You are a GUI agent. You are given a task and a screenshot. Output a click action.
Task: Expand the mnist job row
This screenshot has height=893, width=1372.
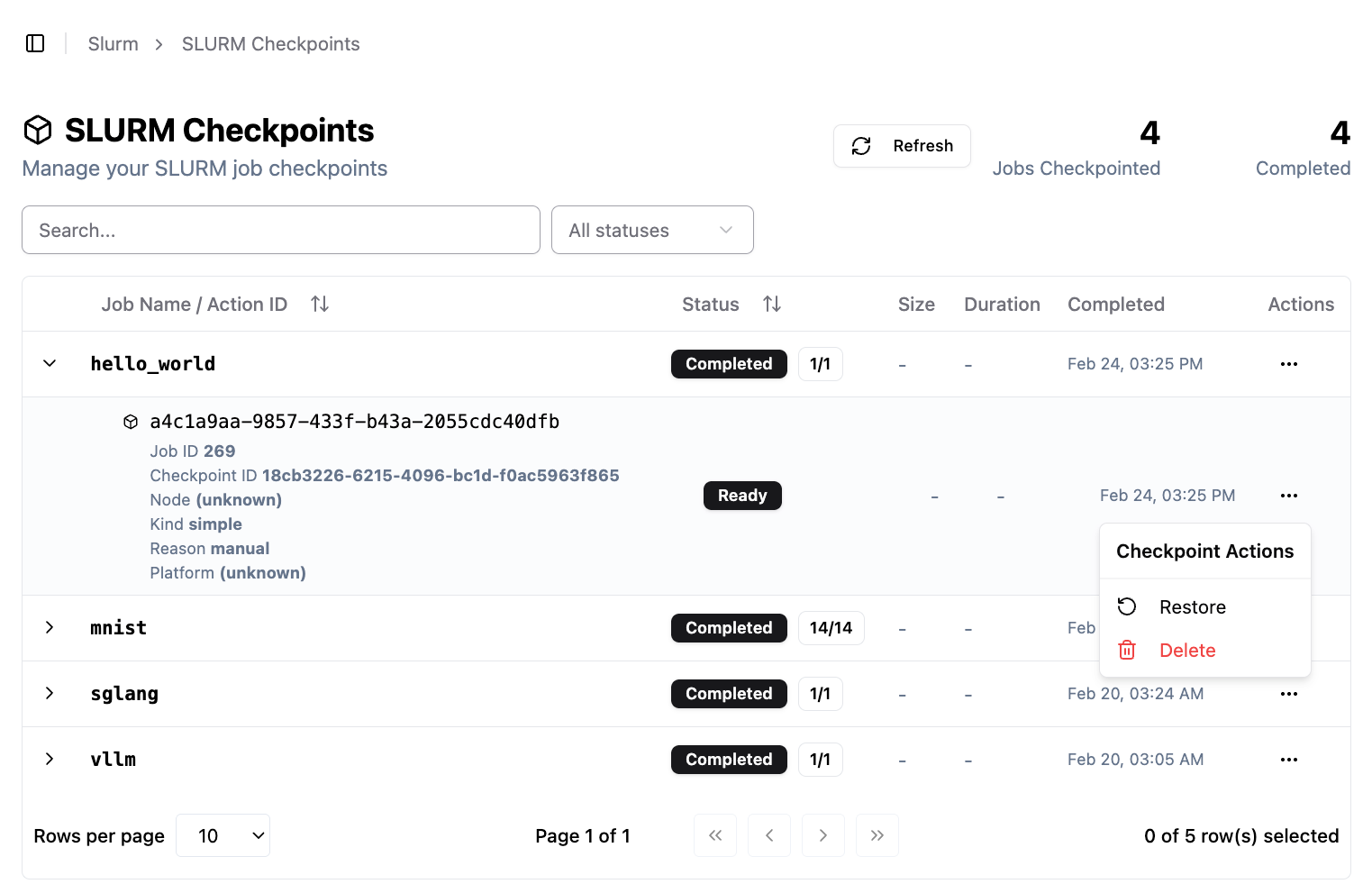coord(50,628)
